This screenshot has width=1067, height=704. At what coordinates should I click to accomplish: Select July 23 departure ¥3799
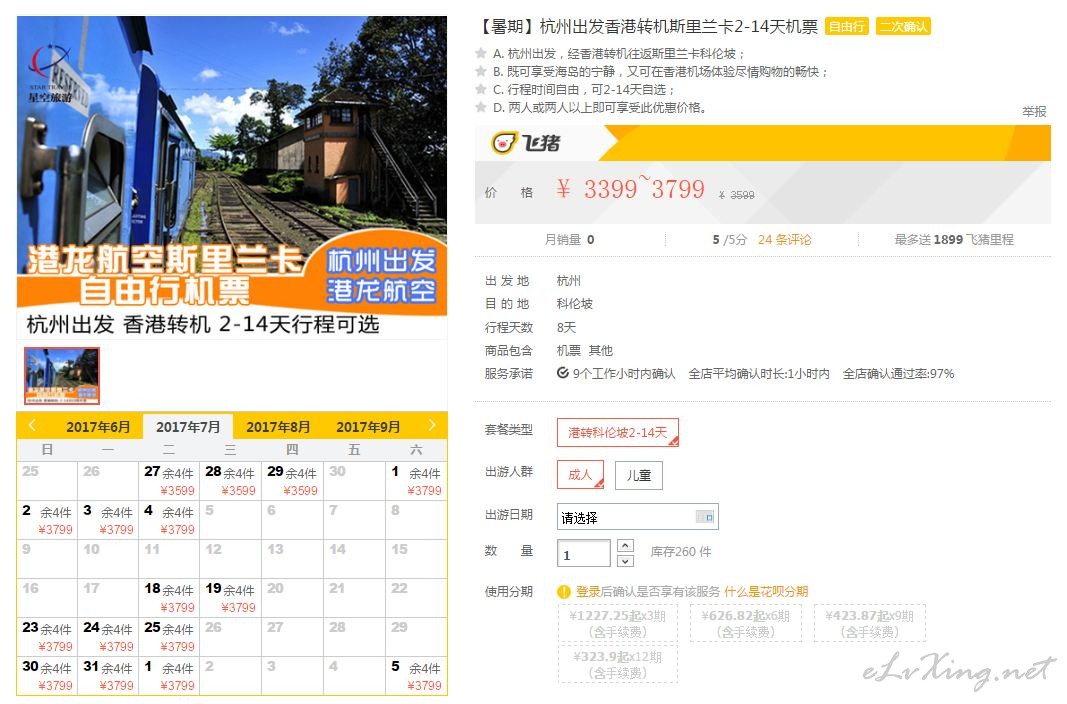point(46,637)
